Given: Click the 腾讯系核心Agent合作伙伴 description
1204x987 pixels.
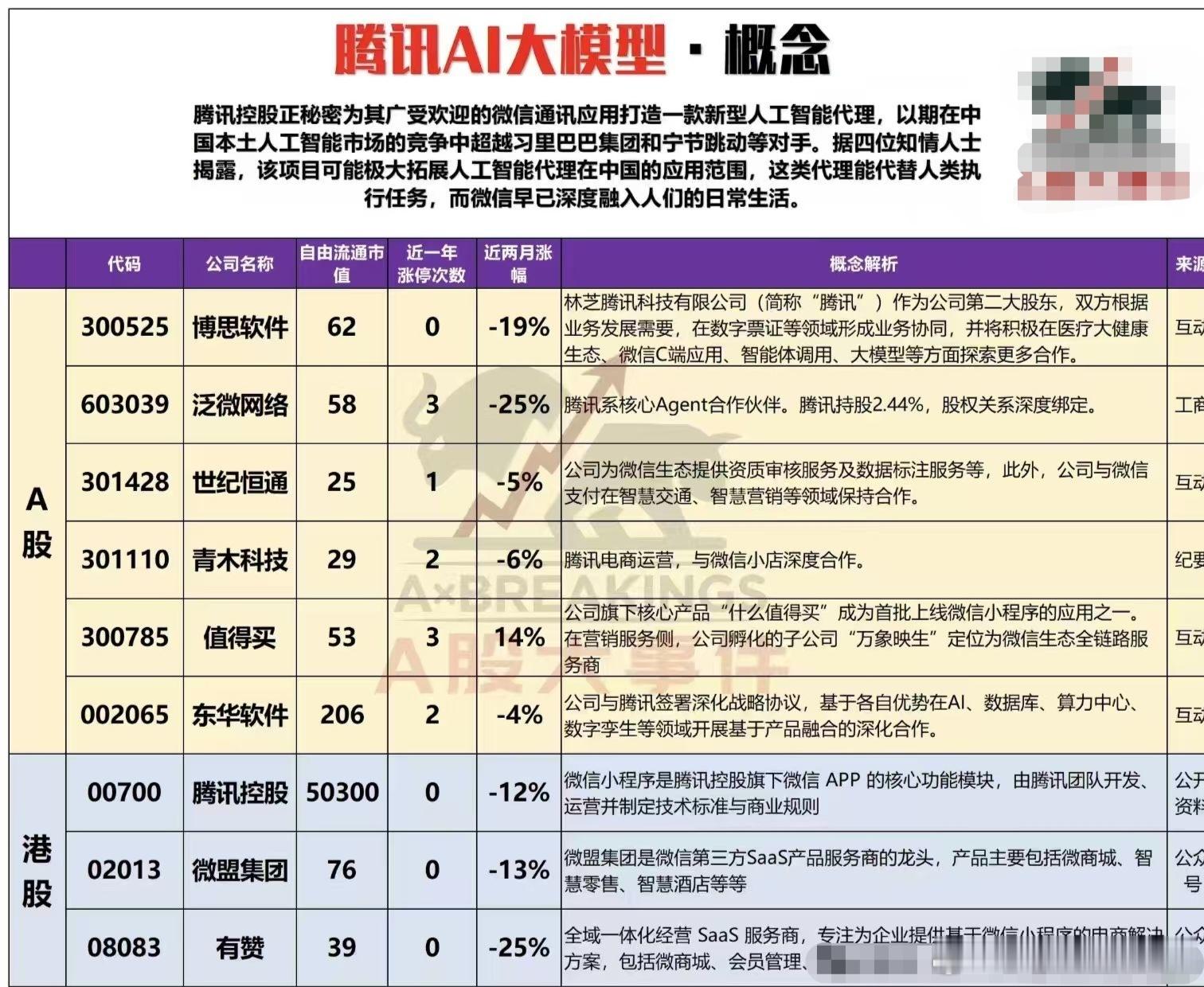Looking at the screenshot, I should tap(831, 405).
